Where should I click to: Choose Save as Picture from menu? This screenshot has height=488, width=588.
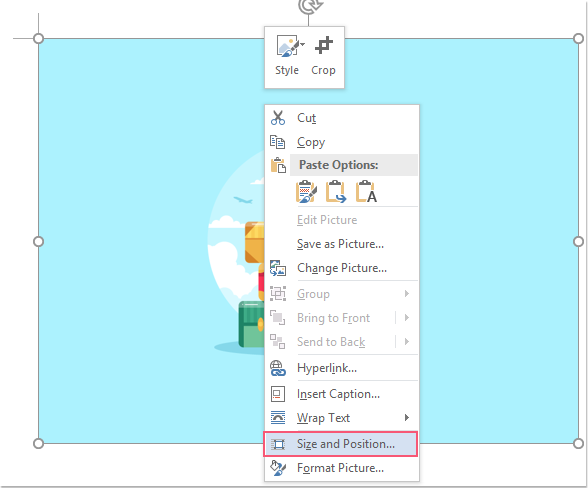[x=340, y=244]
